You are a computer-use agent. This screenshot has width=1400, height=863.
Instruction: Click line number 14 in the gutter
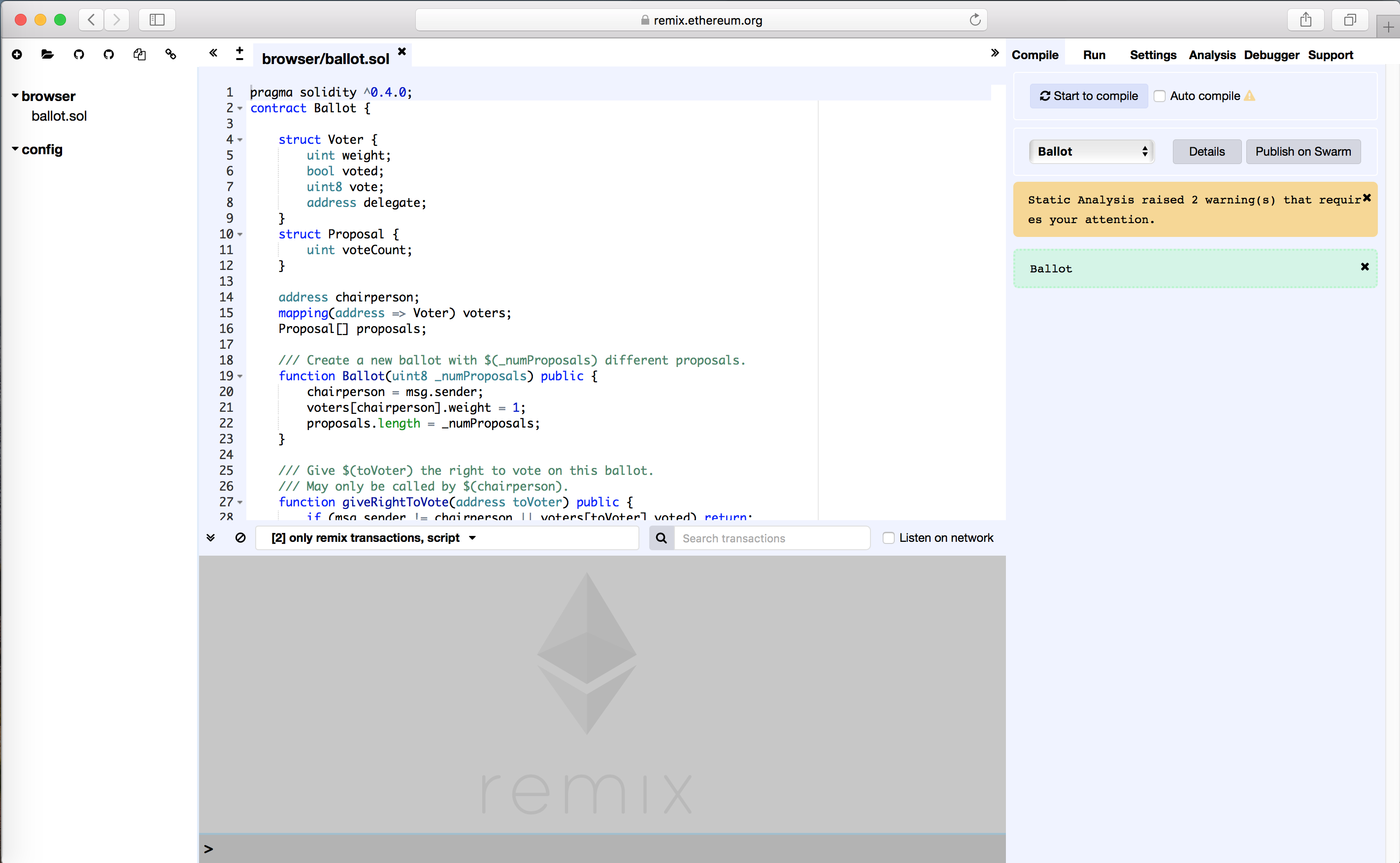(226, 298)
